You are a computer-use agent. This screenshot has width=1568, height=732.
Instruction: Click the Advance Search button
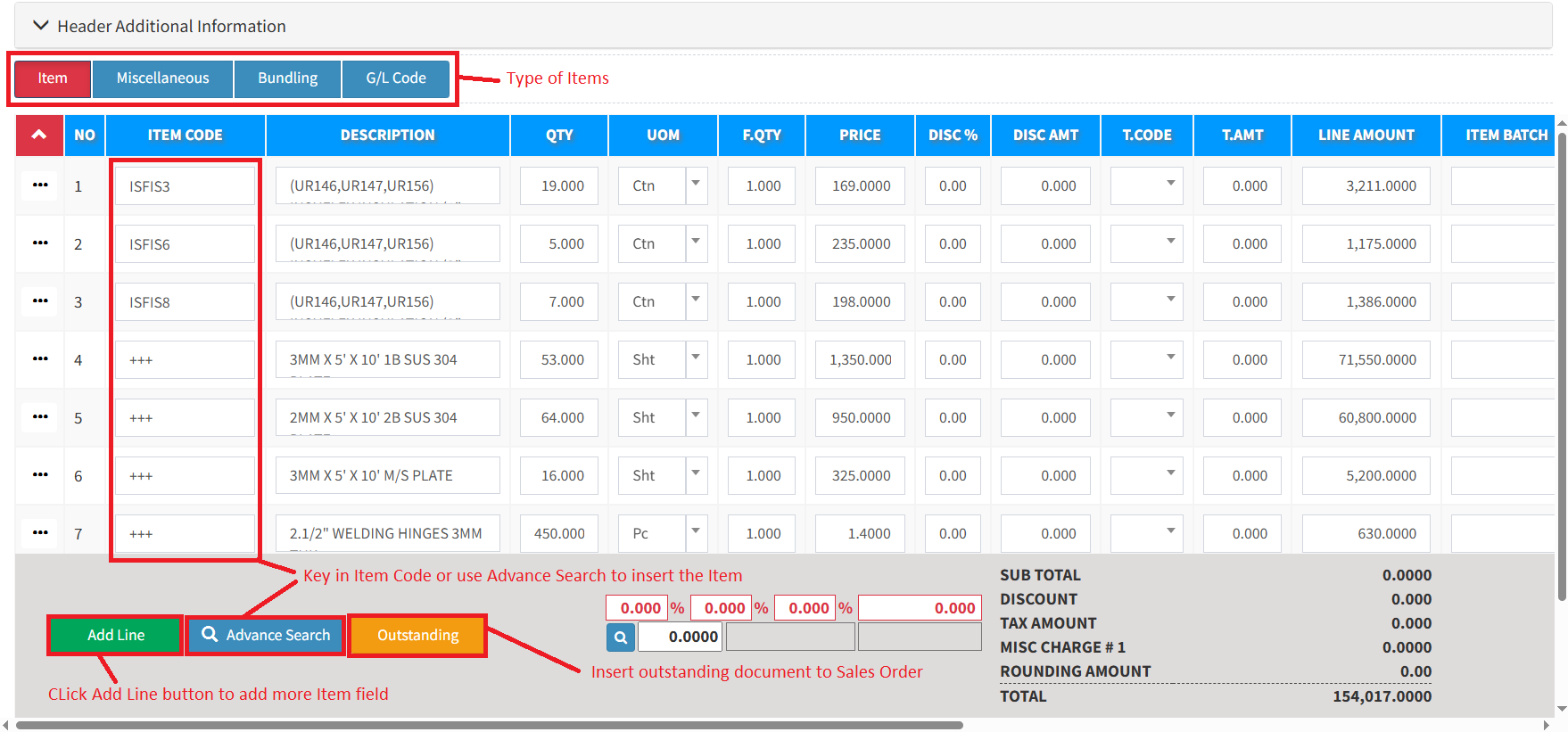266,635
